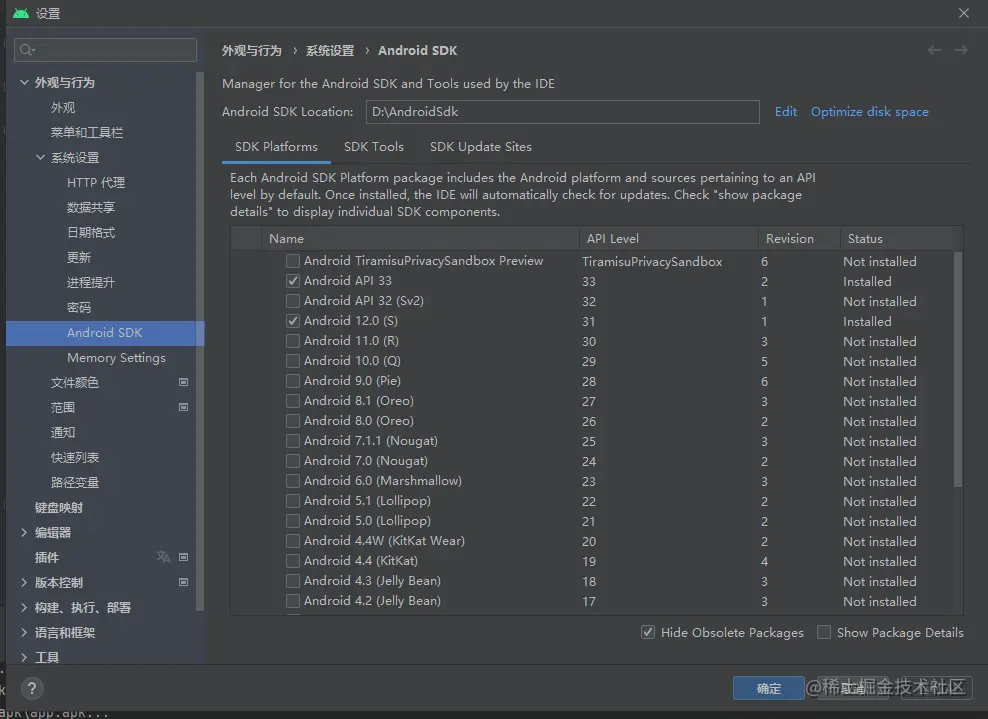Image resolution: width=988 pixels, height=719 pixels.
Task: Check the Android 8.1 (Oreo) checkbox
Action: [293, 401]
